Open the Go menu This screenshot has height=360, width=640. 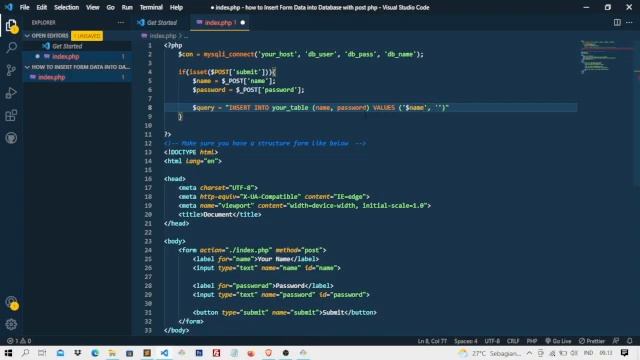click(111, 7)
